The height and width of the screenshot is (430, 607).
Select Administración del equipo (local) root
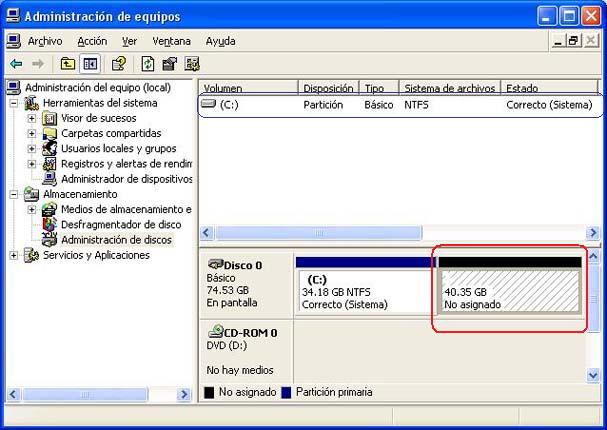coord(98,87)
